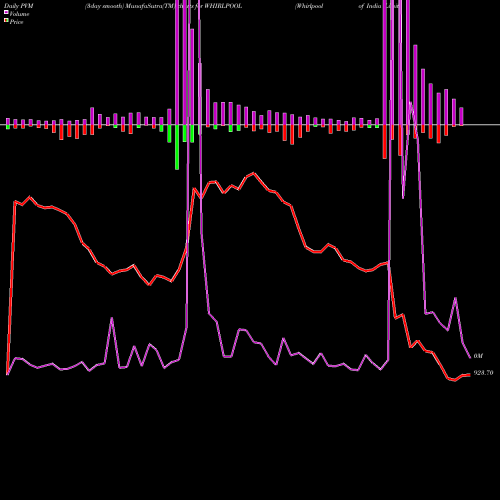The width and height of the screenshot is (500, 500).
Task: Click the '923.70' price value label
Action: pos(483,373)
